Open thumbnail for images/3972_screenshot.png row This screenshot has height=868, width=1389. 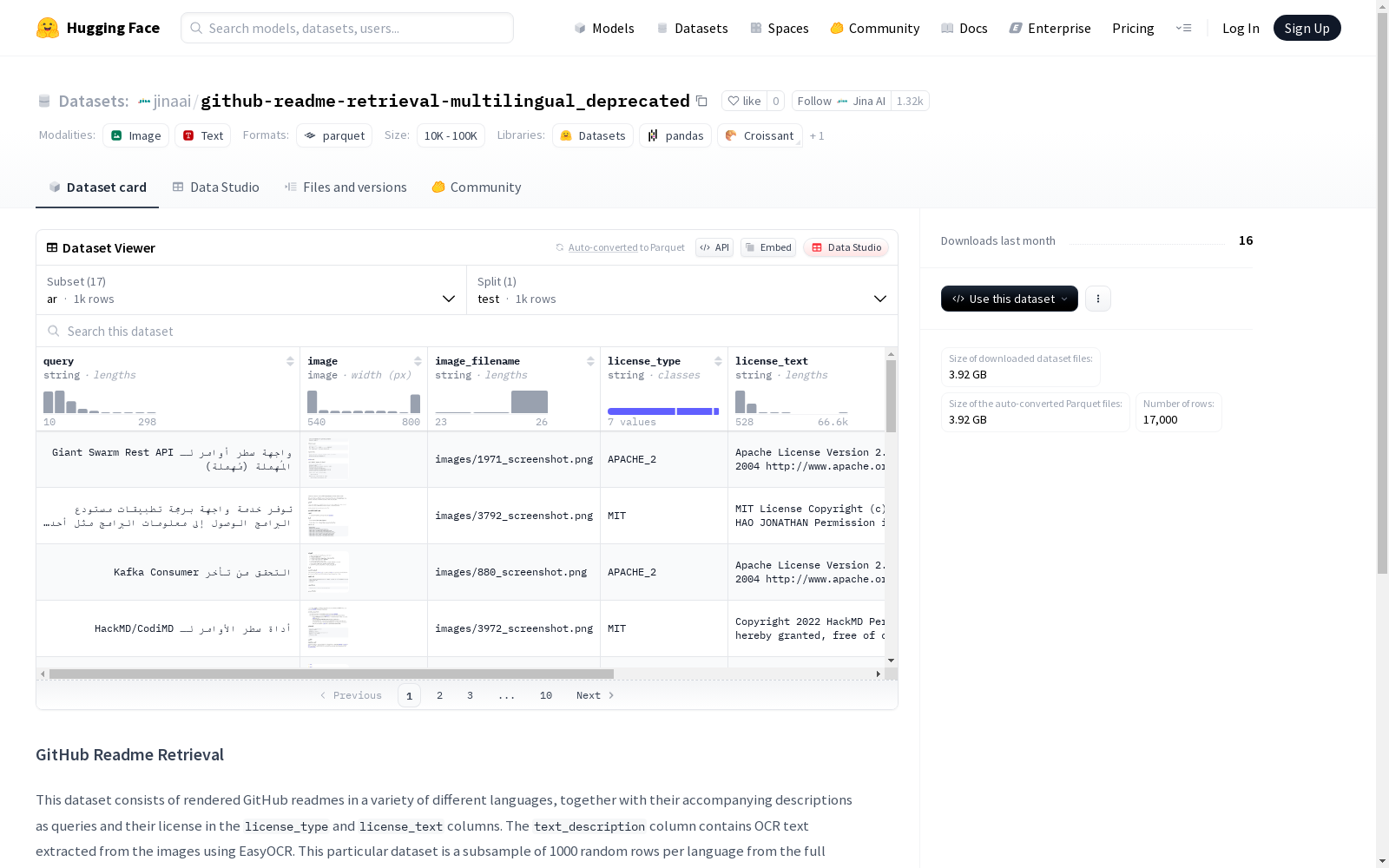(x=328, y=628)
